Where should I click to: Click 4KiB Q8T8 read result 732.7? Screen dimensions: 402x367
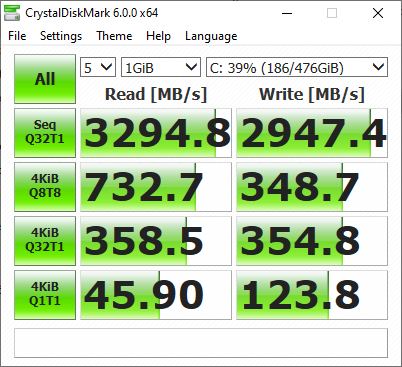pos(156,187)
